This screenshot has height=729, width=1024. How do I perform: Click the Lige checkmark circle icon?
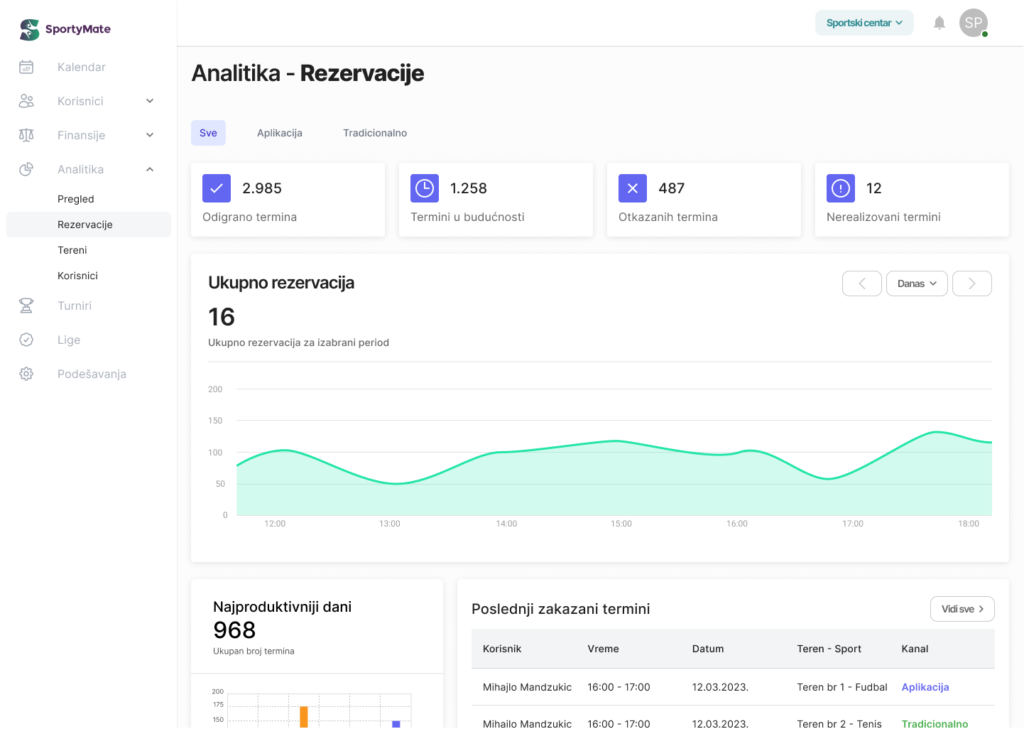(x=26, y=340)
